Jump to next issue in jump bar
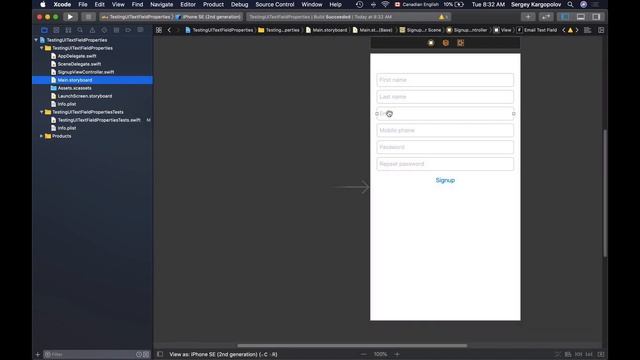640x360 pixels. (577, 30)
